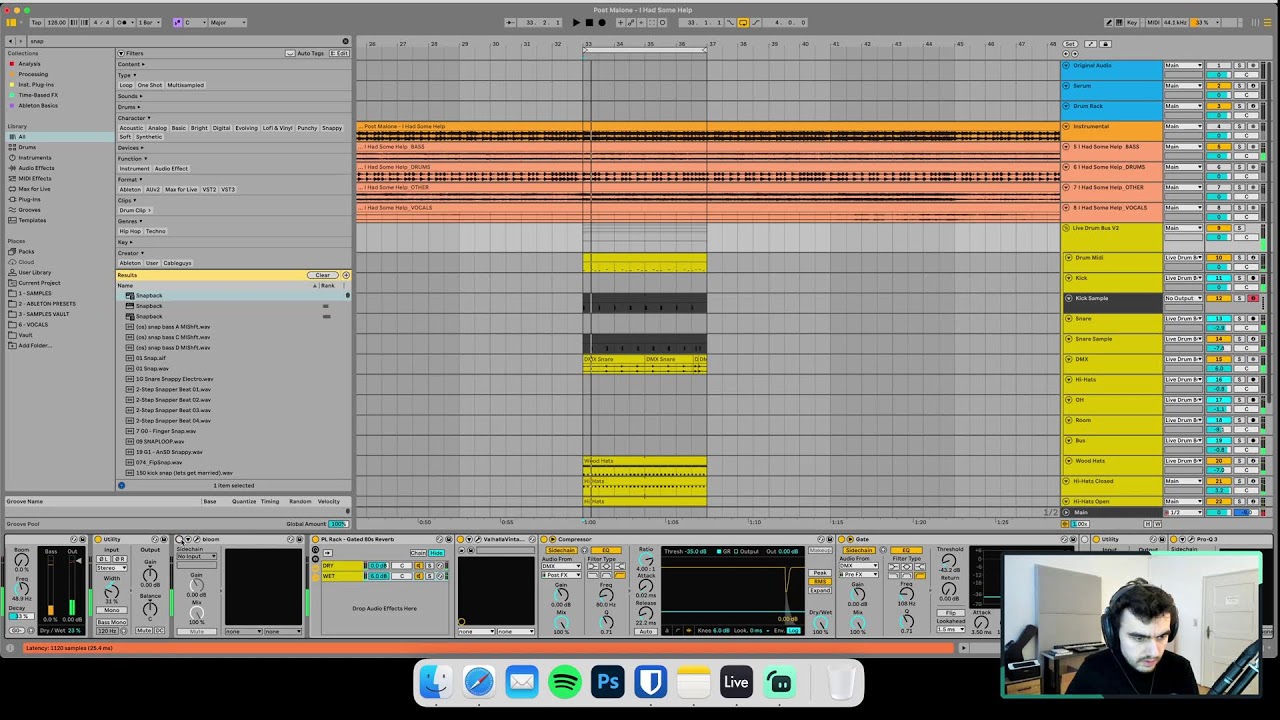Open Mail from the Dock

coord(522,683)
